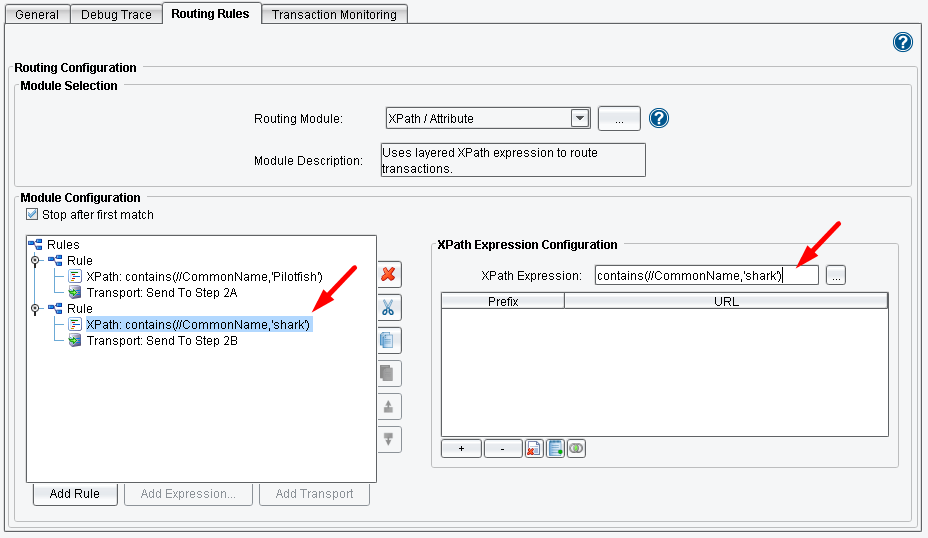Image resolution: width=928 pixels, height=538 pixels.
Task: Open the Transaction Monitoring tab
Action: pos(334,14)
